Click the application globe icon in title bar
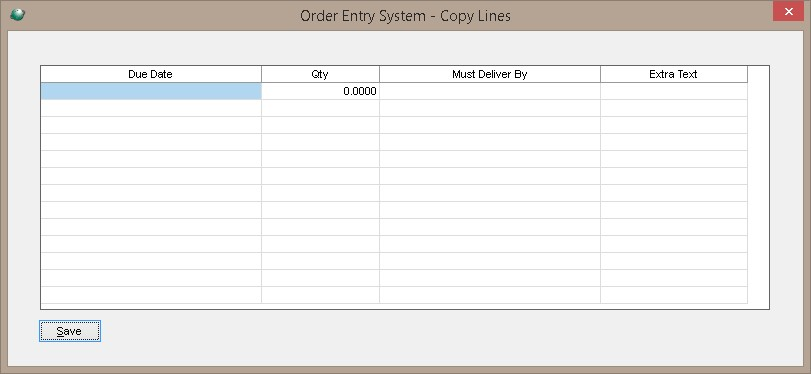 pos(17,14)
